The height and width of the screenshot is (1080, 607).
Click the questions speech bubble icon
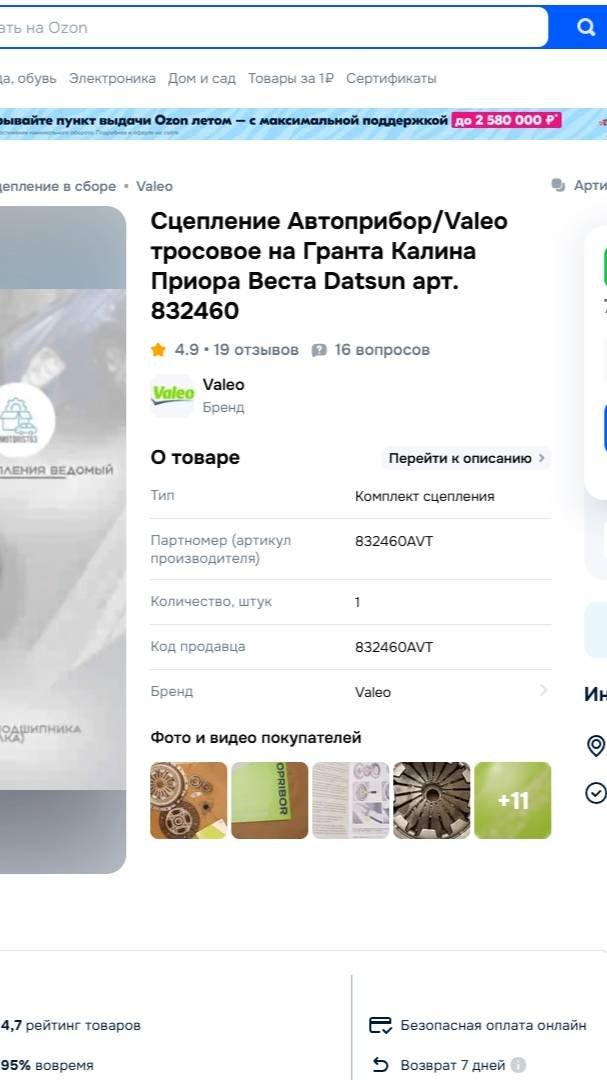[x=319, y=350]
